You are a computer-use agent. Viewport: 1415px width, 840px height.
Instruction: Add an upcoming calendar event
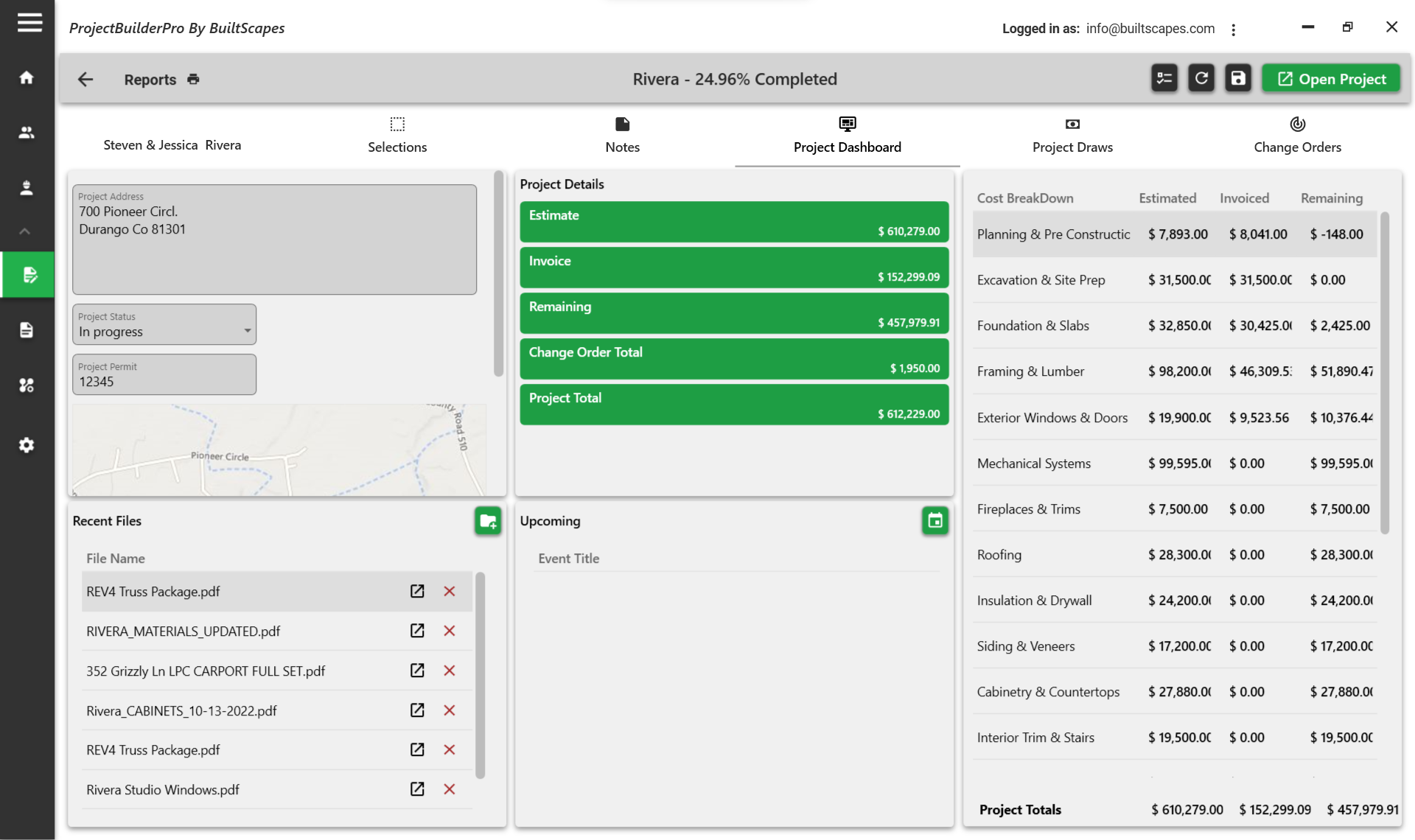tap(934, 521)
